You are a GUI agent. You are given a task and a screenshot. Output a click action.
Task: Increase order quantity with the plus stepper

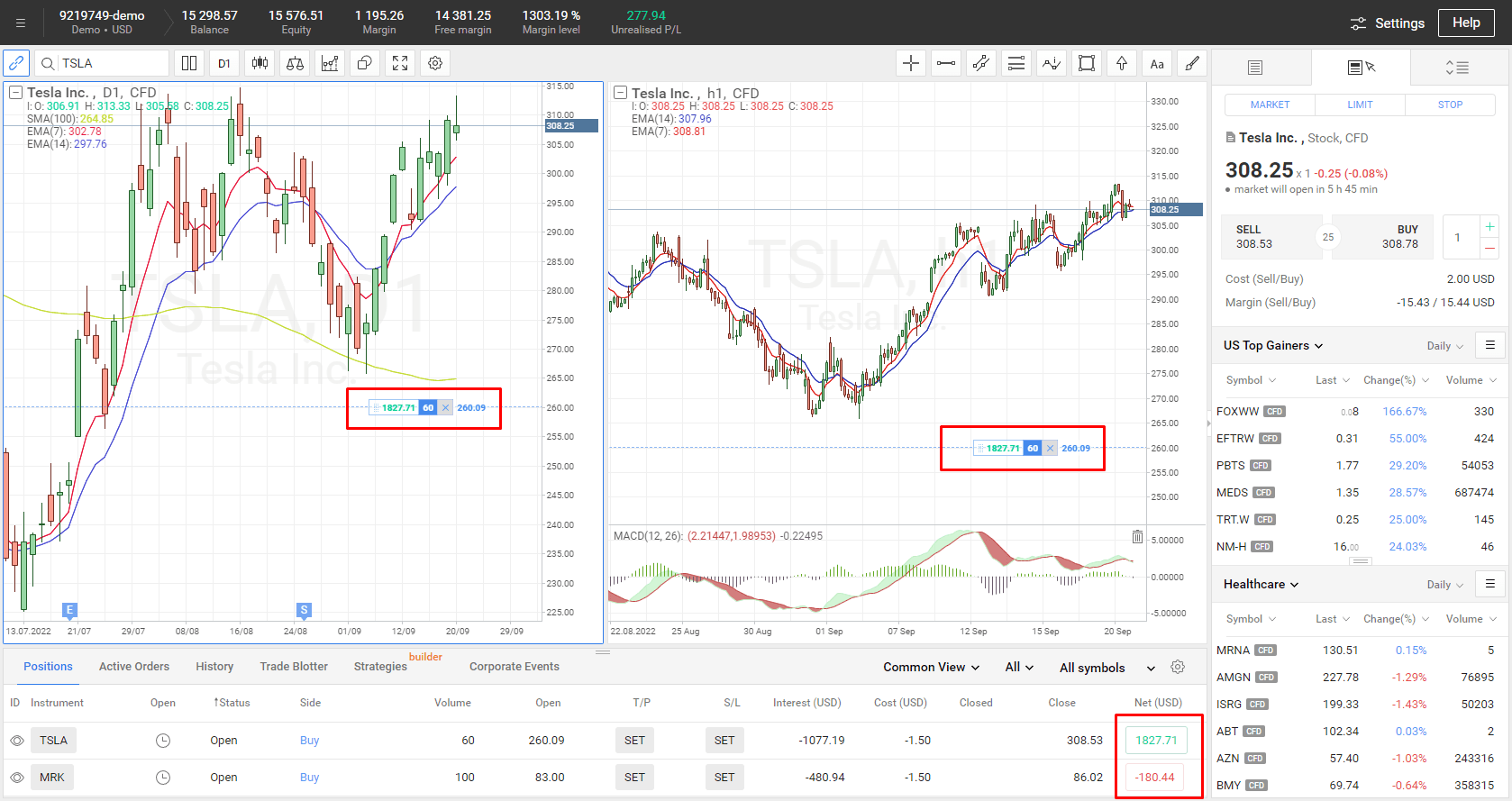point(1489,226)
